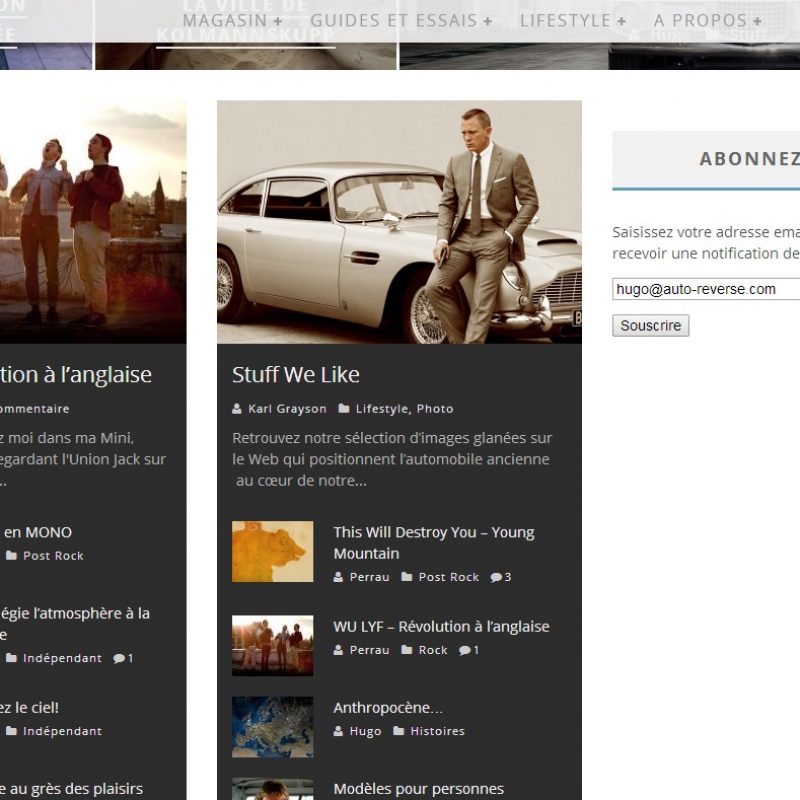Viewport: 800px width, 800px height.
Task: Click the author icon next to Hugo
Action: click(338, 731)
